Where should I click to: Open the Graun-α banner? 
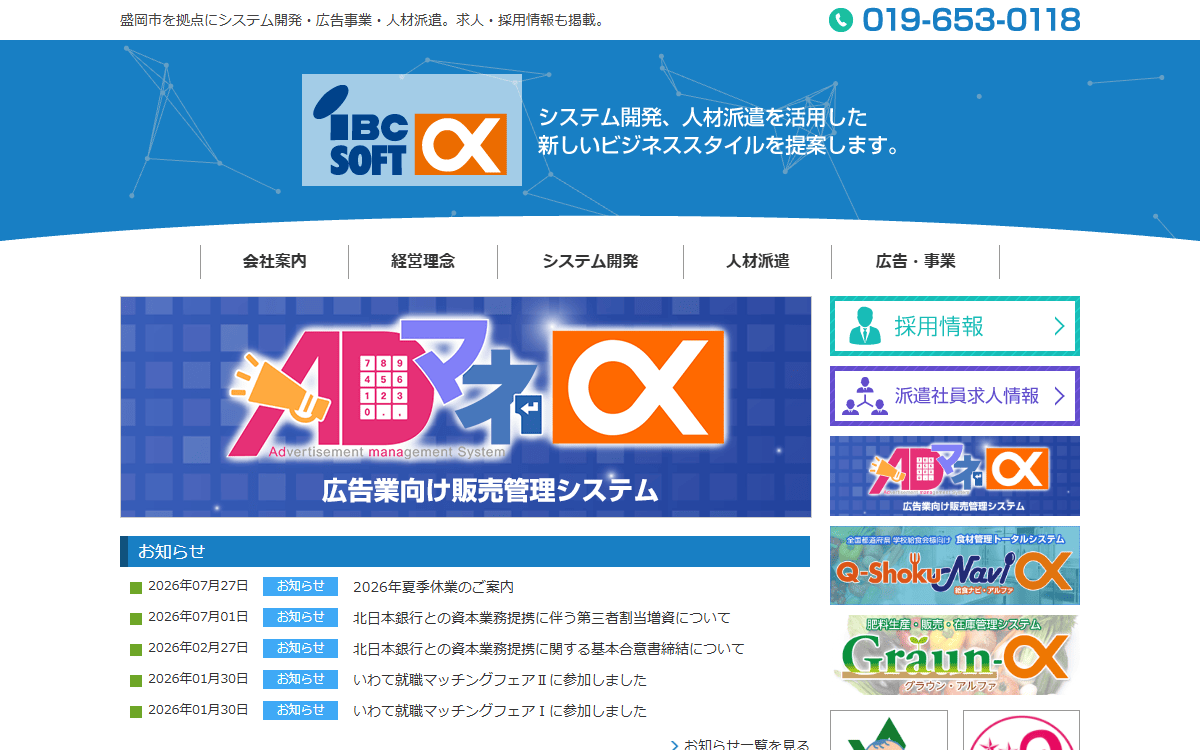click(x=955, y=655)
